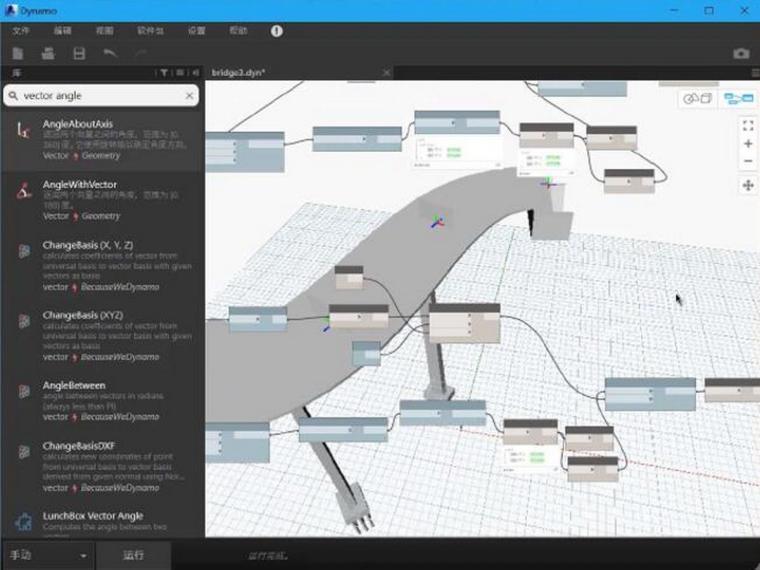Open the library filter funnel options
The image size is (760, 570).
(164, 73)
